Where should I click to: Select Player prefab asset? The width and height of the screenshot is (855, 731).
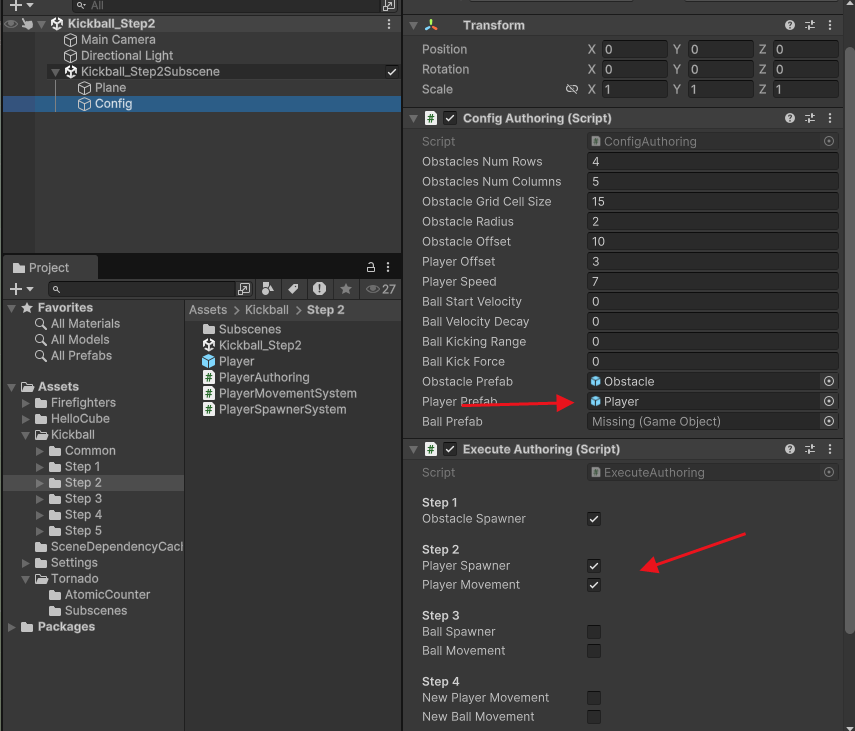tap(228, 361)
